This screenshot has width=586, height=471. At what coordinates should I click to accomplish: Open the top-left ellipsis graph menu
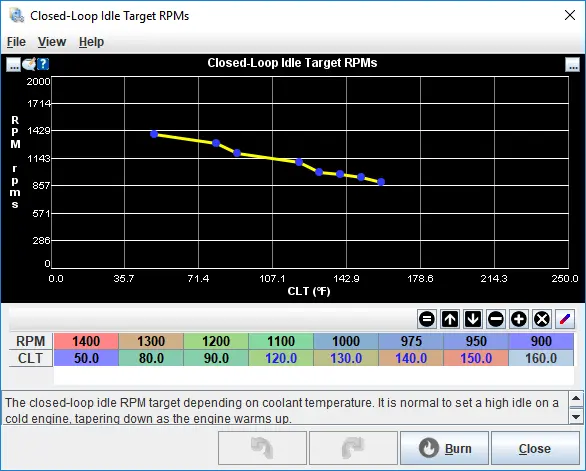coord(13,65)
